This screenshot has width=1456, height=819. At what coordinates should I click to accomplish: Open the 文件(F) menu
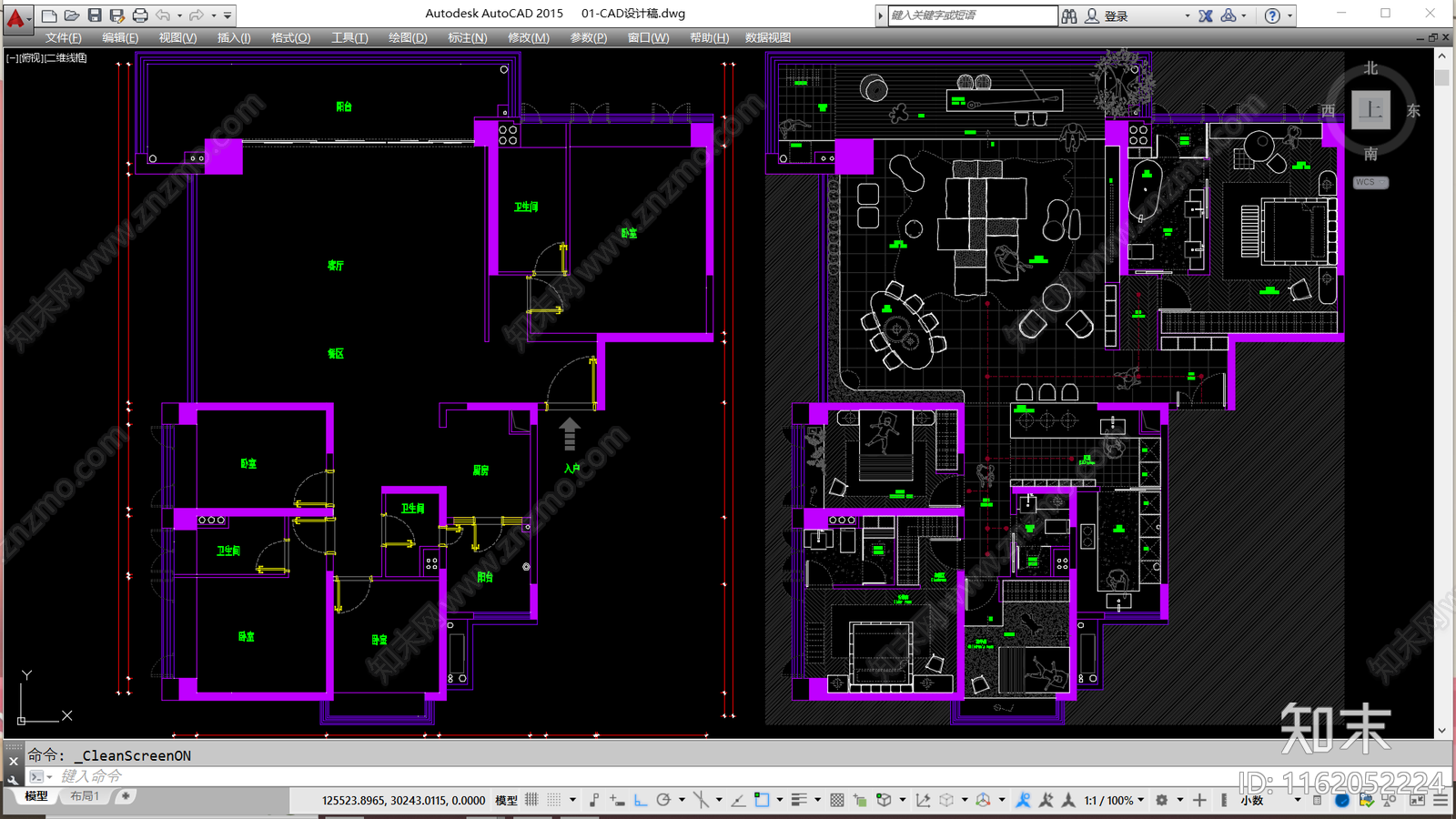pos(63,37)
